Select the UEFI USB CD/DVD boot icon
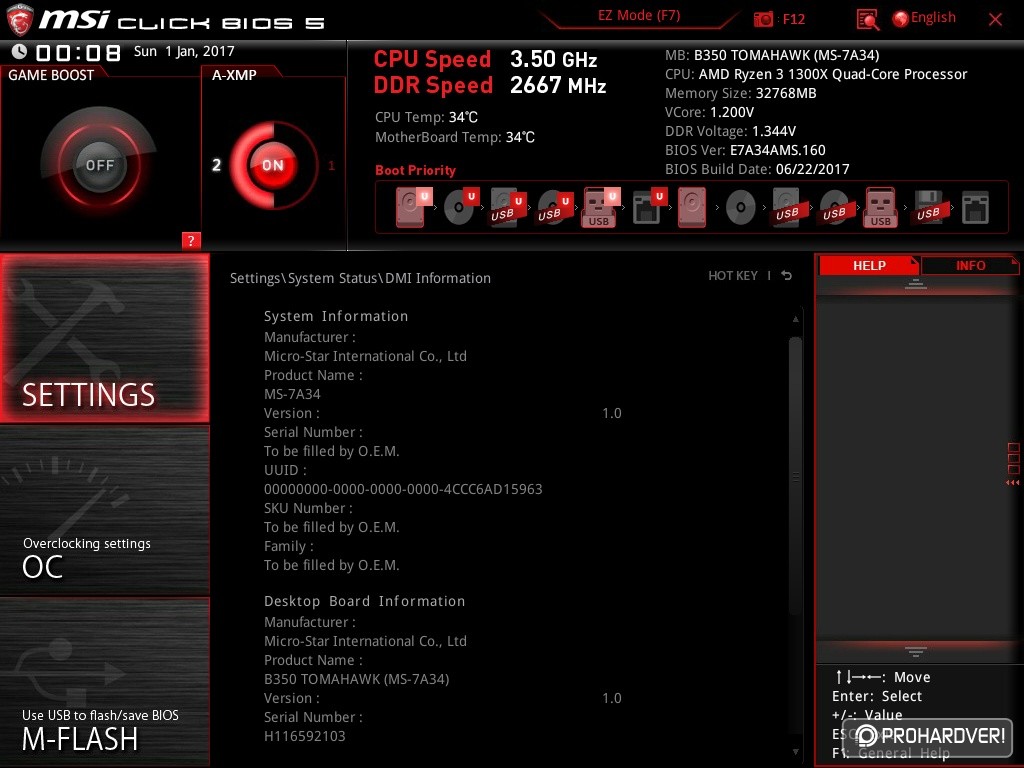1024x768 pixels. (555, 208)
